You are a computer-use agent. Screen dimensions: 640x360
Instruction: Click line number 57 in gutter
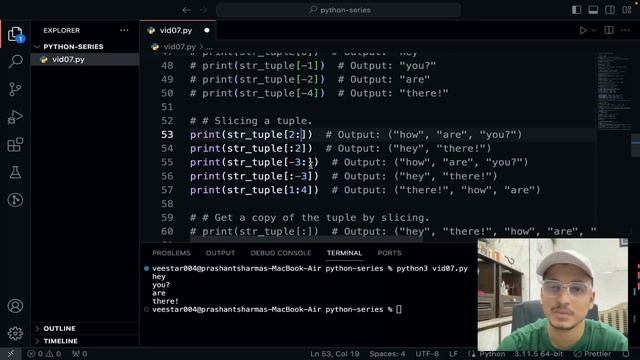[167, 190]
